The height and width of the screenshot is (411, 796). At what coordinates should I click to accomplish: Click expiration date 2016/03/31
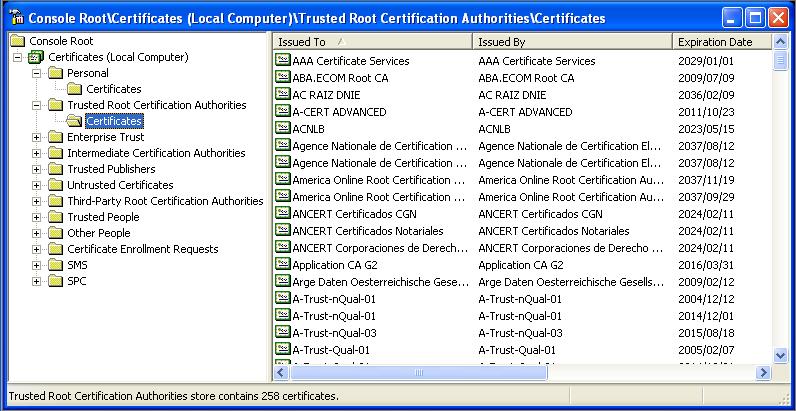click(706, 265)
